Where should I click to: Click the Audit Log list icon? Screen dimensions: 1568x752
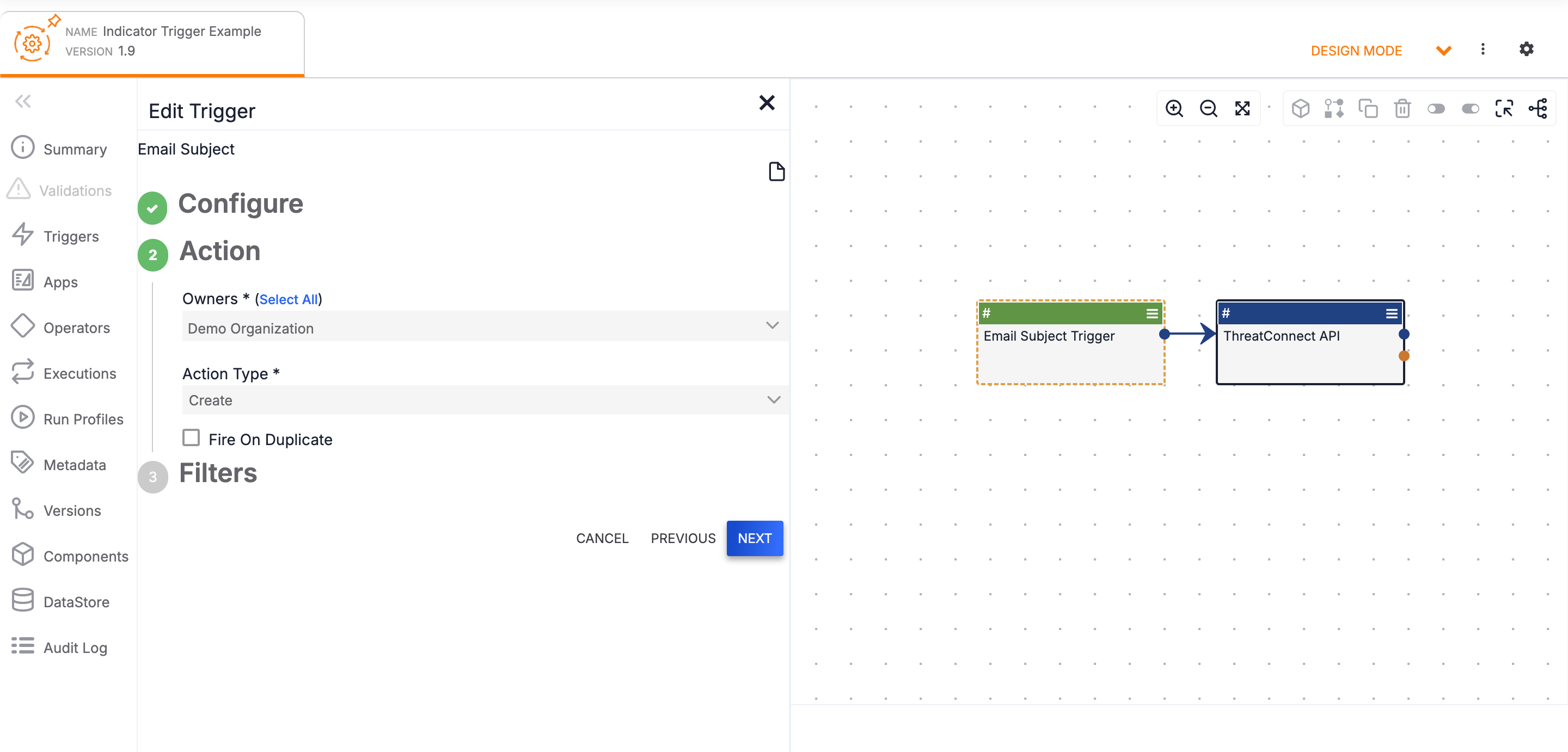coord(23,646)
